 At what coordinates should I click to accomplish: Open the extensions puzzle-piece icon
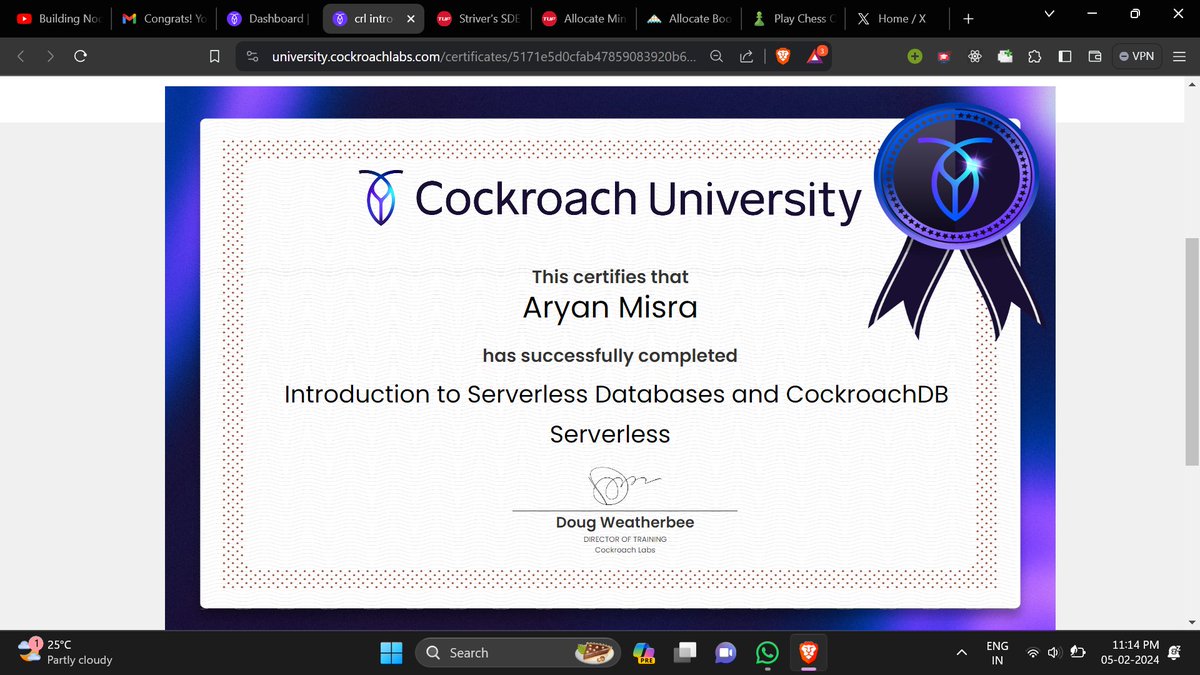(x=1034, y=56)
